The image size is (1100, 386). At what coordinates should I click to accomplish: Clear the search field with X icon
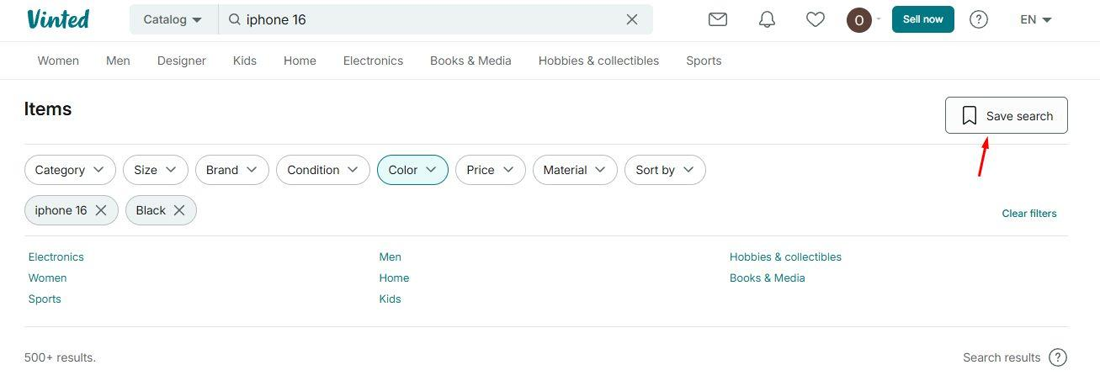coord(632,20)
